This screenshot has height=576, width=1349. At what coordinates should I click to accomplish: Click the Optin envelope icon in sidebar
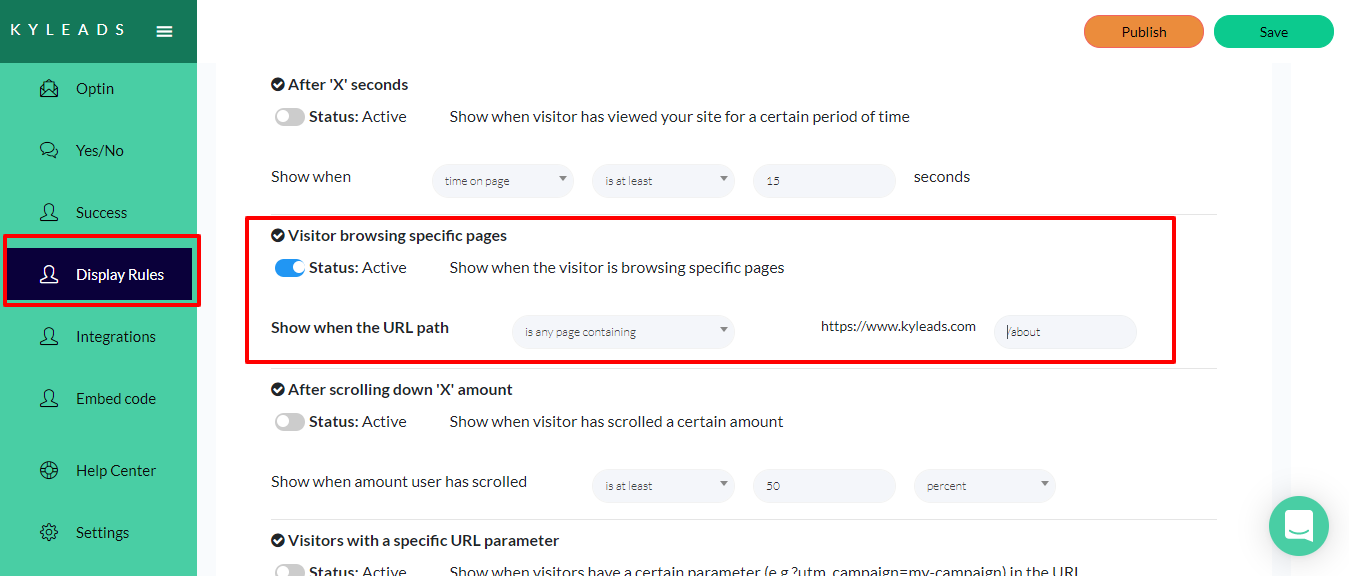49,89
